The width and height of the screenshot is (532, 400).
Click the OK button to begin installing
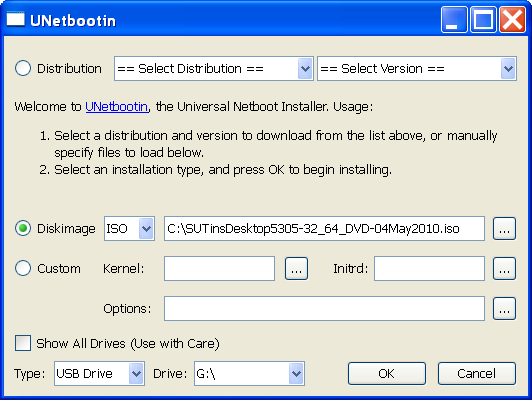[387, 374]
